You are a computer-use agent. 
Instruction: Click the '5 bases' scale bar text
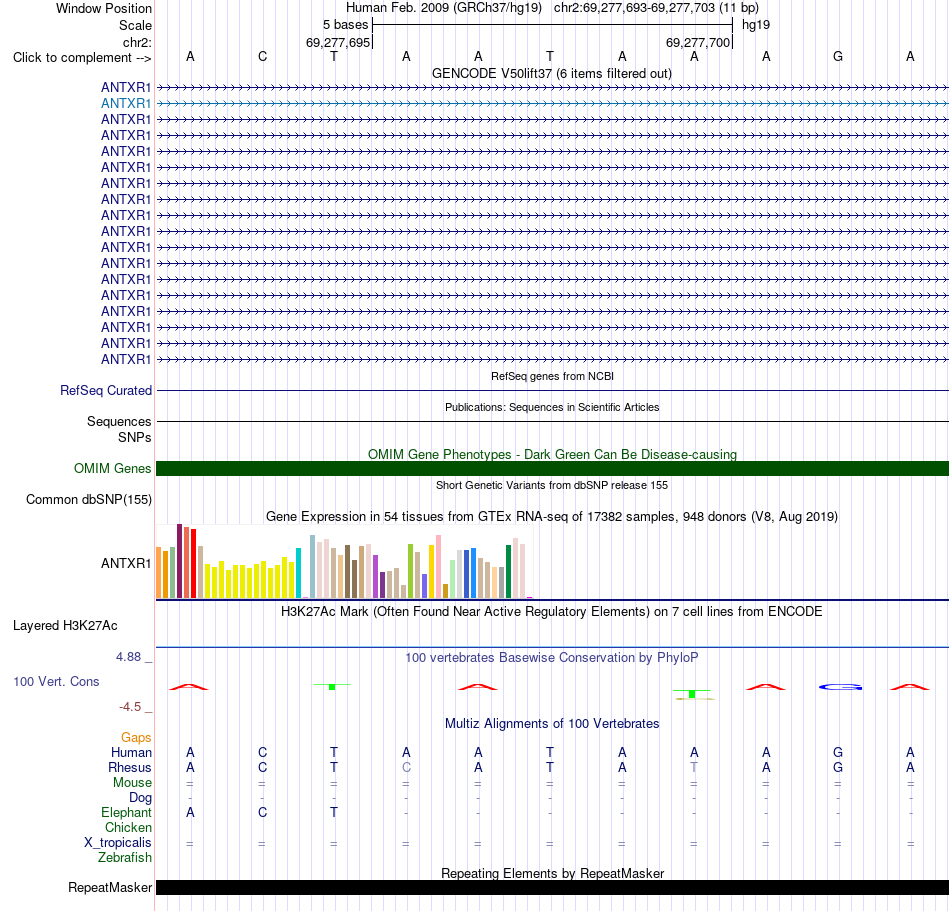345,25
